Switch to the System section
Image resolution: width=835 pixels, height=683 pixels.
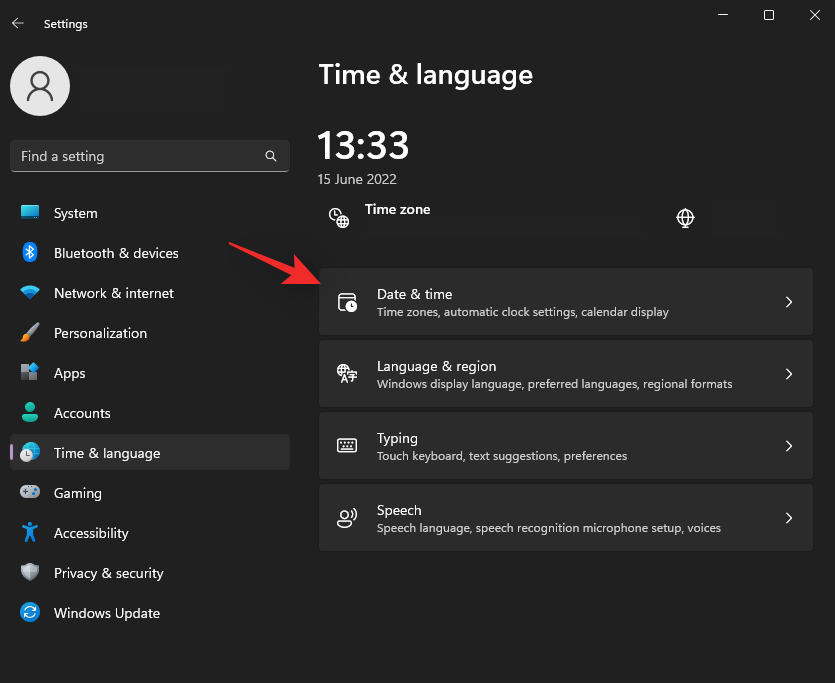(75, 213)
